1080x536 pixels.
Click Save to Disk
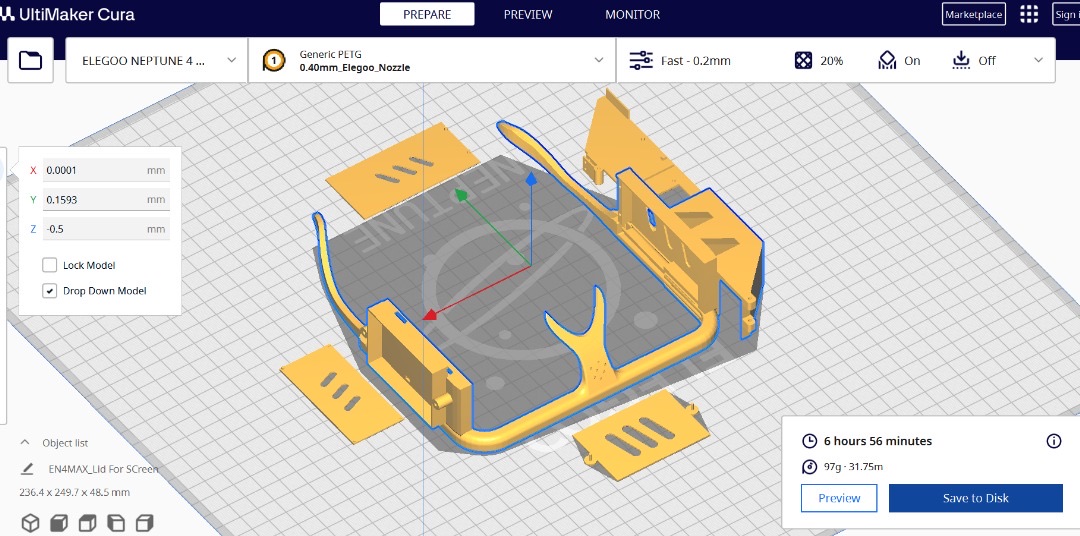pyautogui.click(x=976, y=498)
